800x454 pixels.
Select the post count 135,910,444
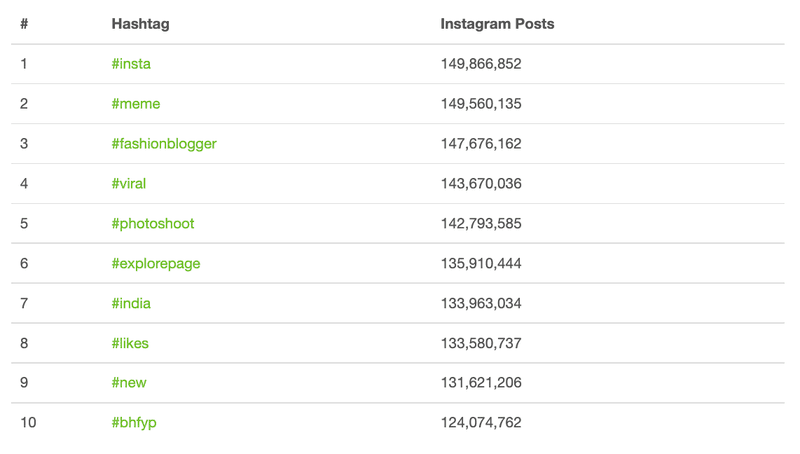[481, 264]
